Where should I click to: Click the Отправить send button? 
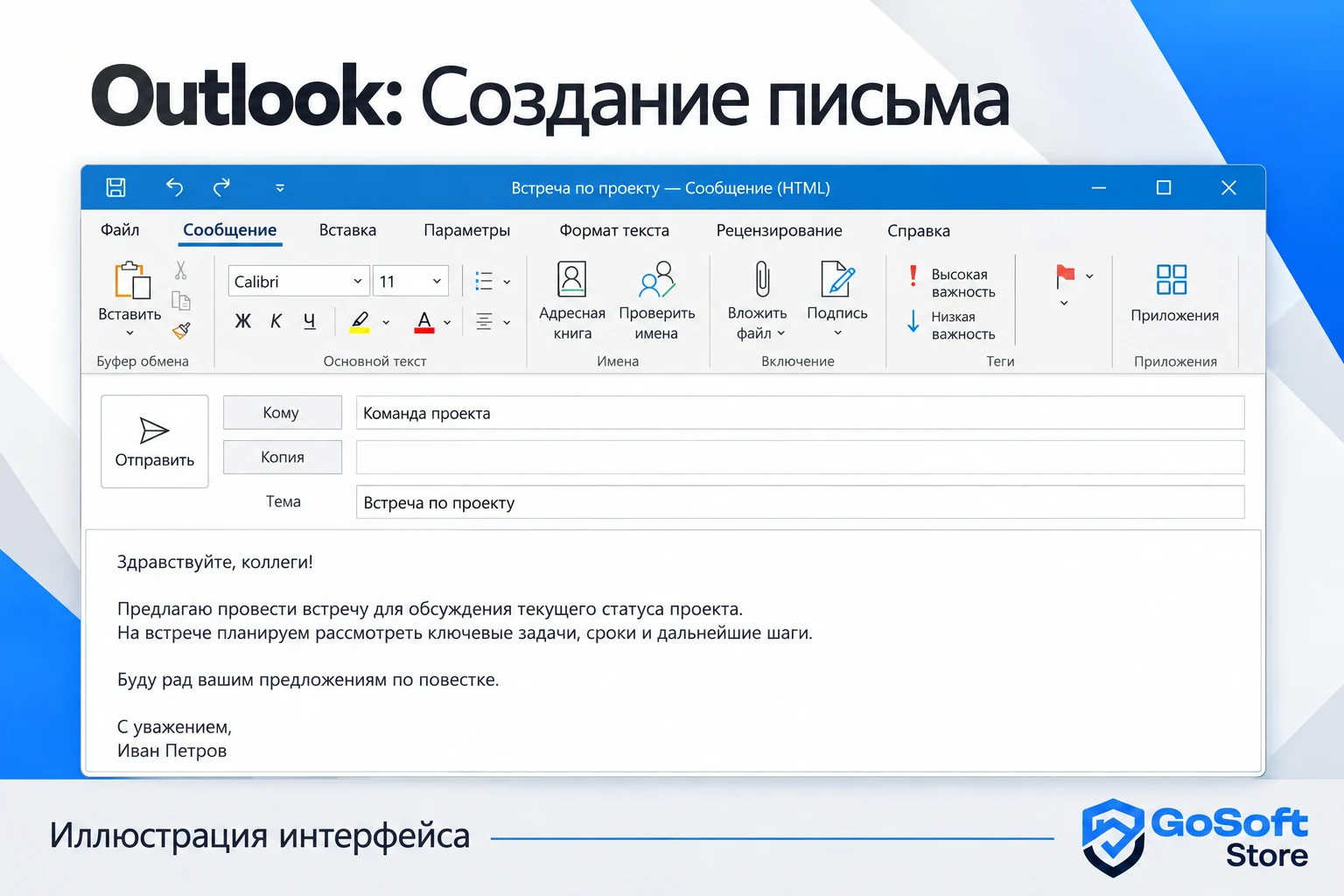pyautogui.click(x=155, y=441)
